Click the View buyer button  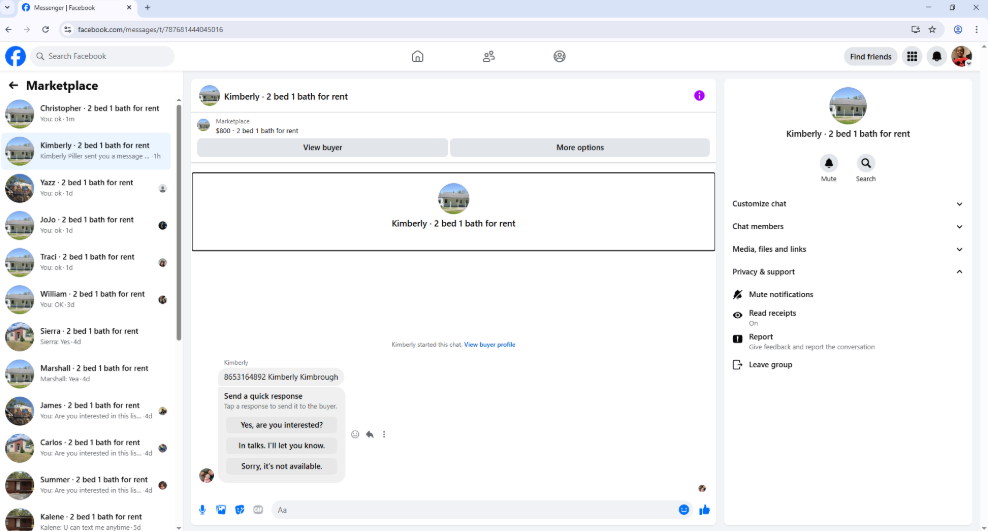tap(323, 147)
